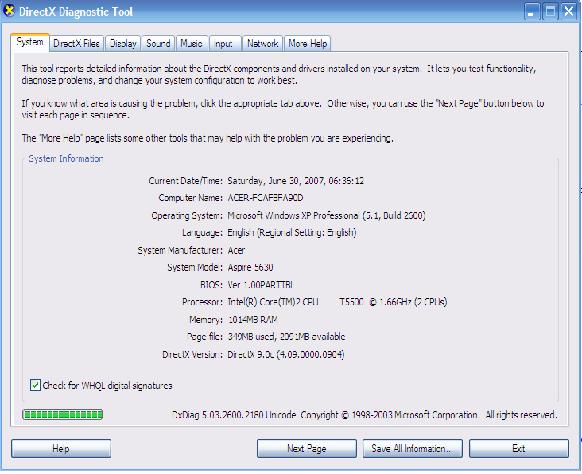The width and height of the screenshot is (582, 474).
Task: Click the Current Date/Time value
Action: click(x=295, y=181)
